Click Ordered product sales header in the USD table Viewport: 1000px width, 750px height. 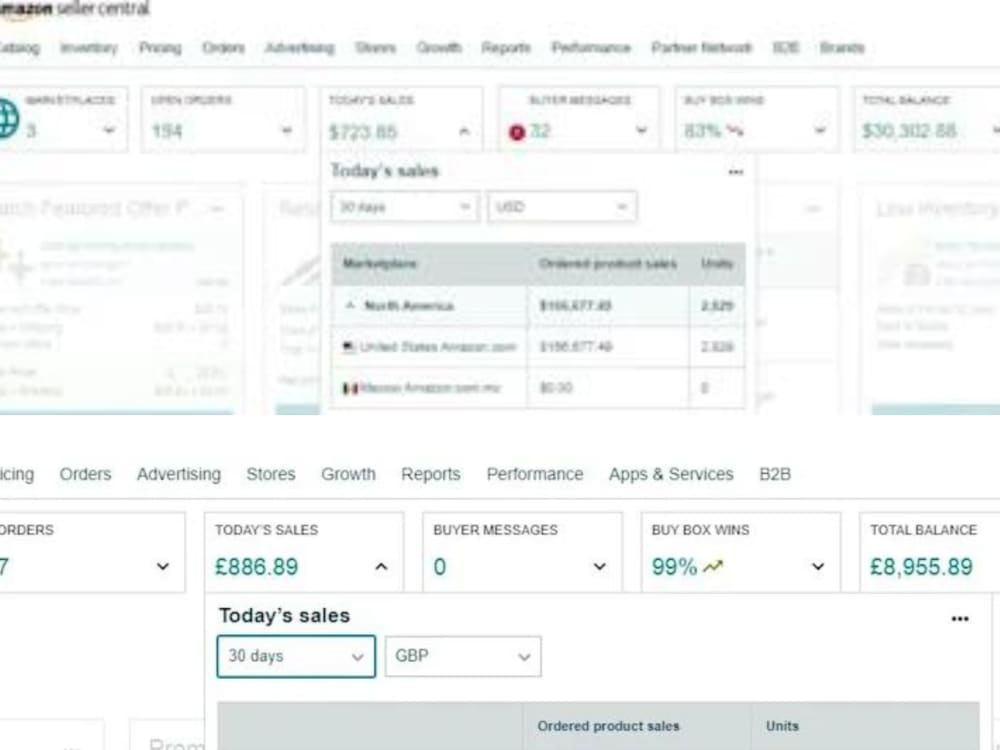click(607, 263)
